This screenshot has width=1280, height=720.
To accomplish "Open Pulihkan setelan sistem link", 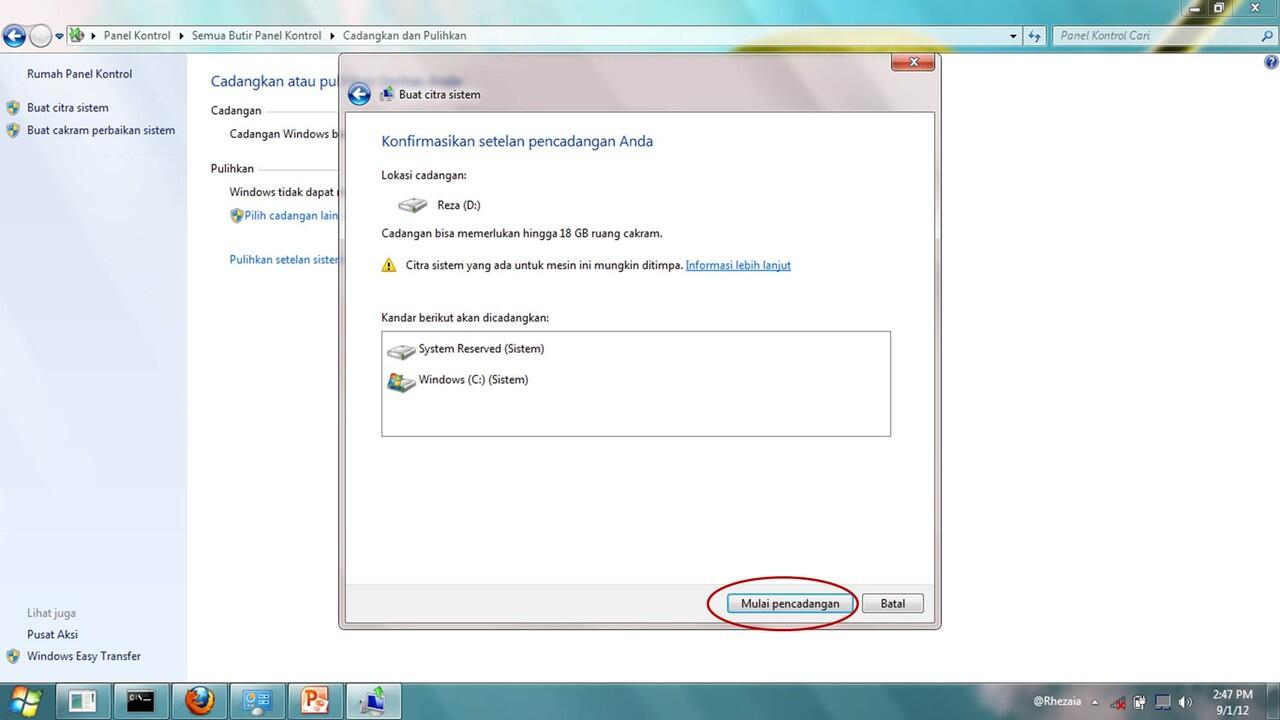I will [284, 260].
